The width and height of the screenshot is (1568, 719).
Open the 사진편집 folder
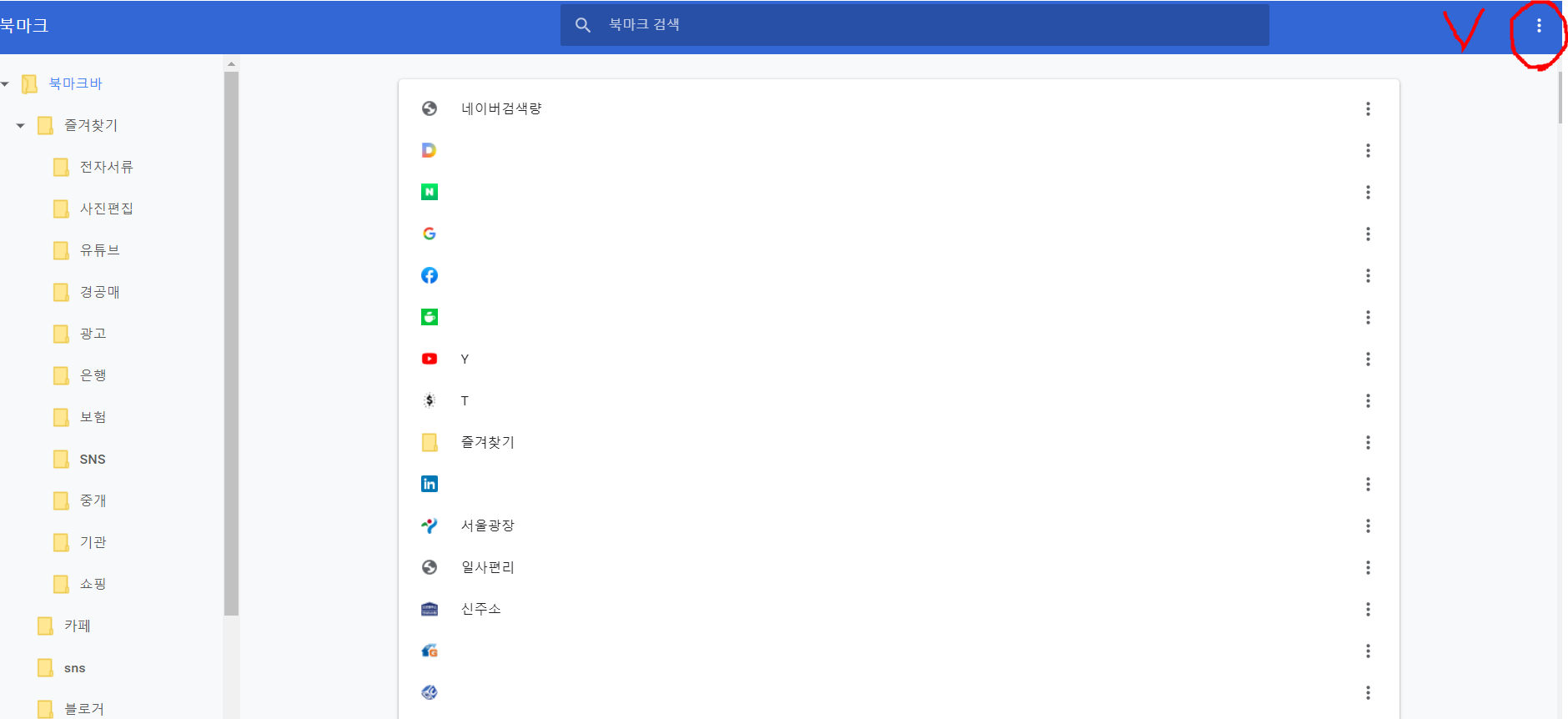[x=106, y=209]
